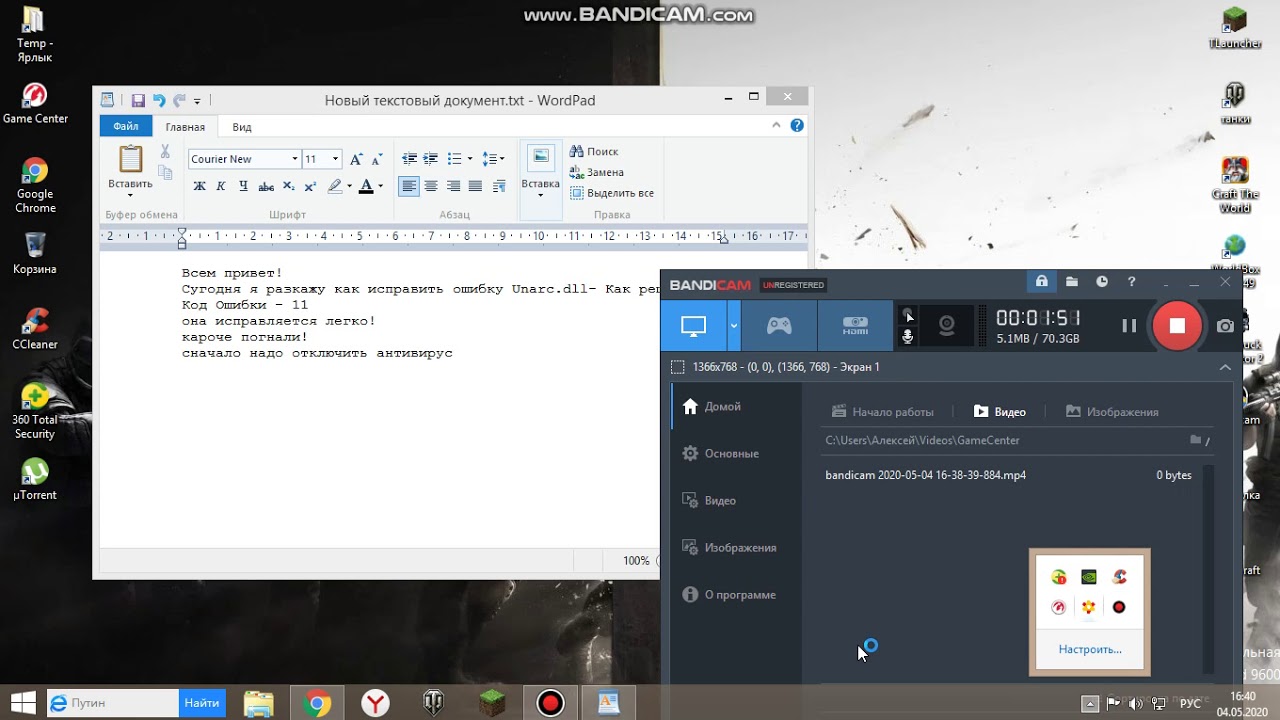The width and height of the screenshot is (1280, 720).
Task: Click Поиск to find text
Action: pyautogui.click(x=594, y=152)
